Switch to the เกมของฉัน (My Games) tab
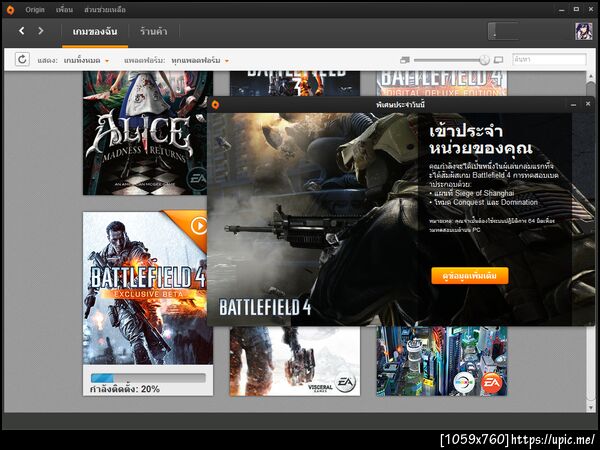The image size is (600, 450). click(x=95, y=31)
